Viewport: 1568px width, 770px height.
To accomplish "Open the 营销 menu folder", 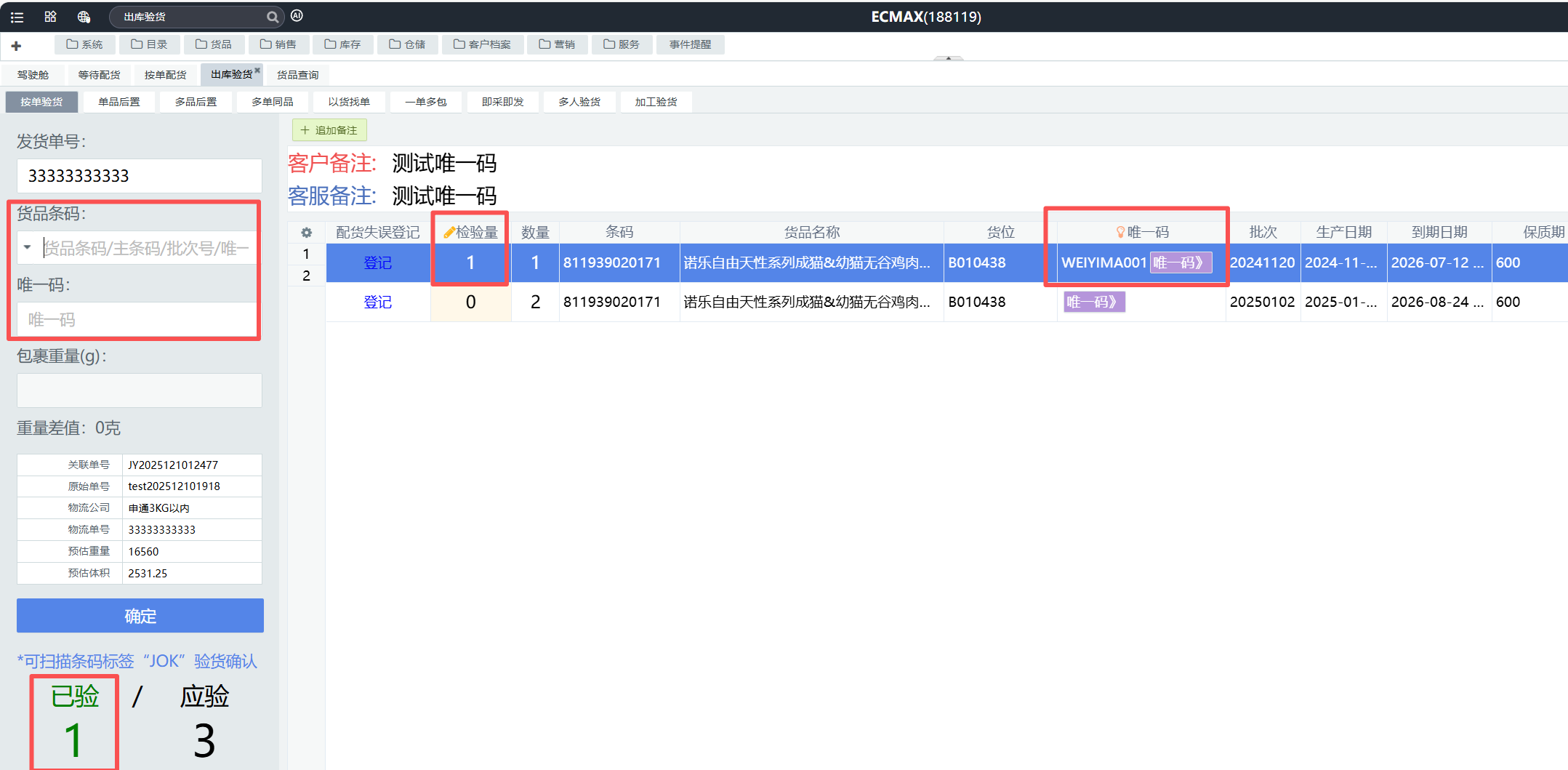I will (x=557, y=44).
